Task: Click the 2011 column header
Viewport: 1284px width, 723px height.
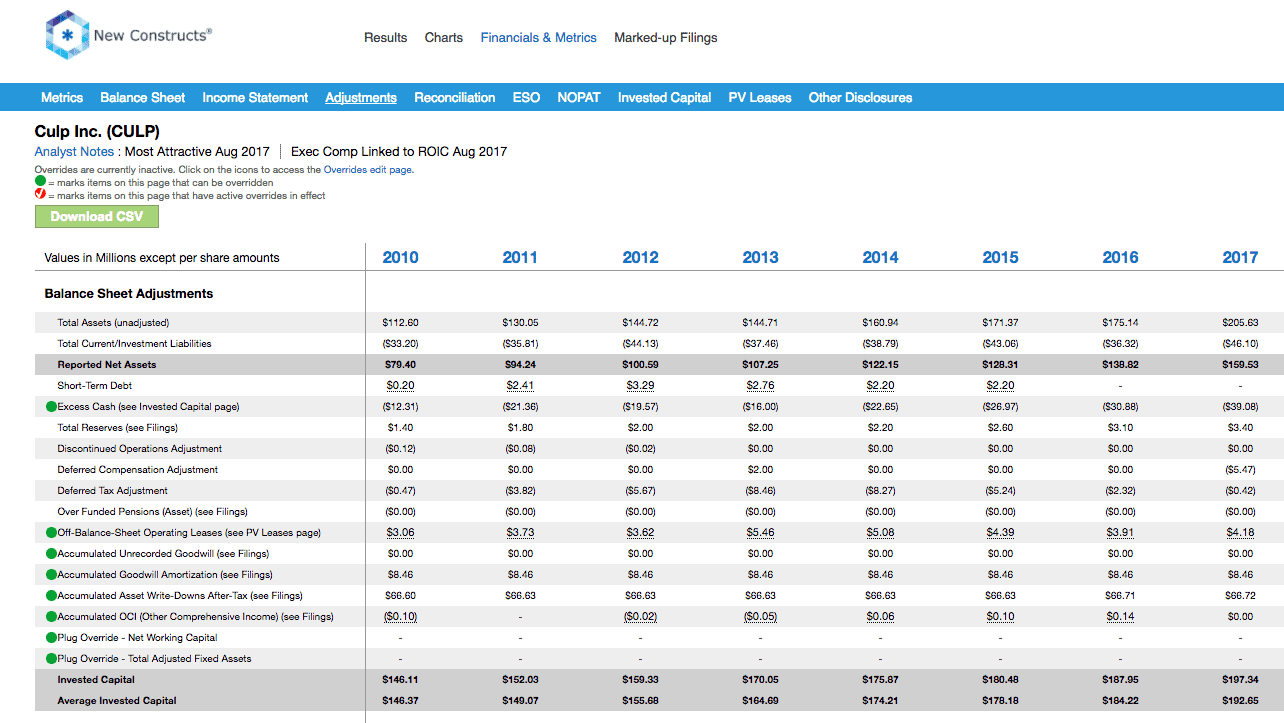Action: click(520, 257)
